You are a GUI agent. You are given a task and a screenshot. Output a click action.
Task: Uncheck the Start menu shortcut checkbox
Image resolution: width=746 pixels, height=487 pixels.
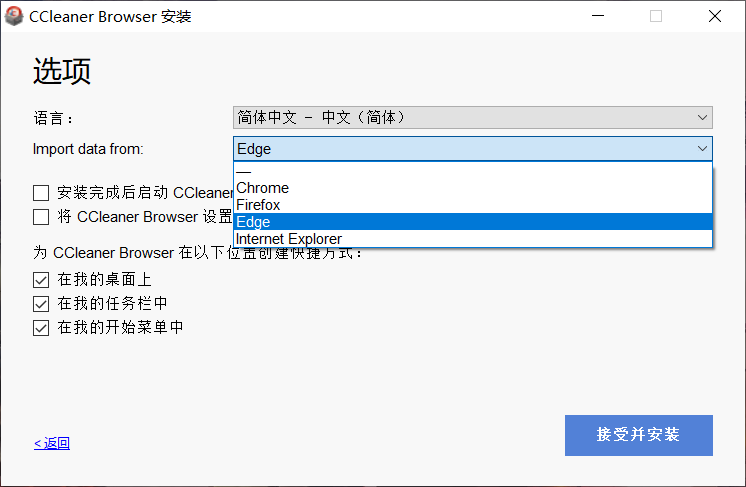point(41,327)
